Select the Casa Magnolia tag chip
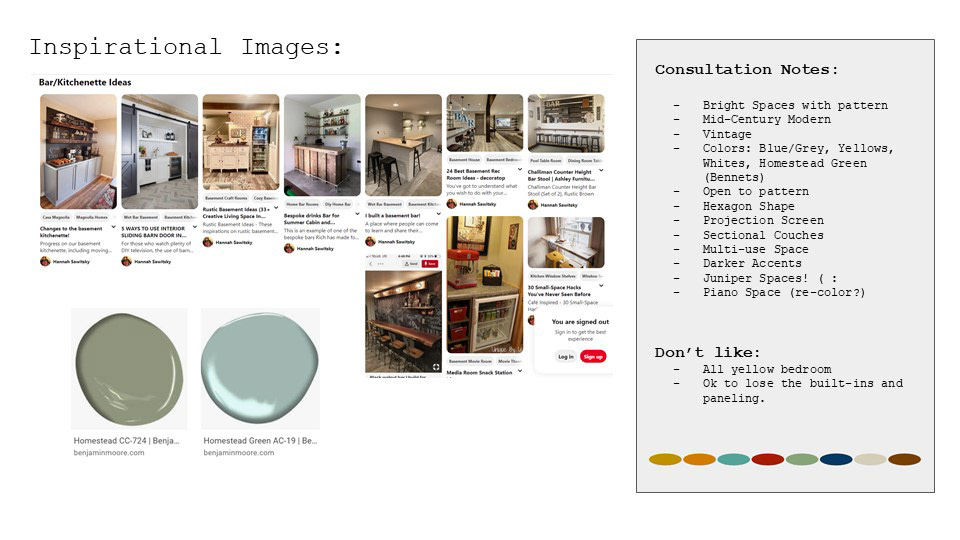This screenshot has width=960, height=540. [57, 216]
